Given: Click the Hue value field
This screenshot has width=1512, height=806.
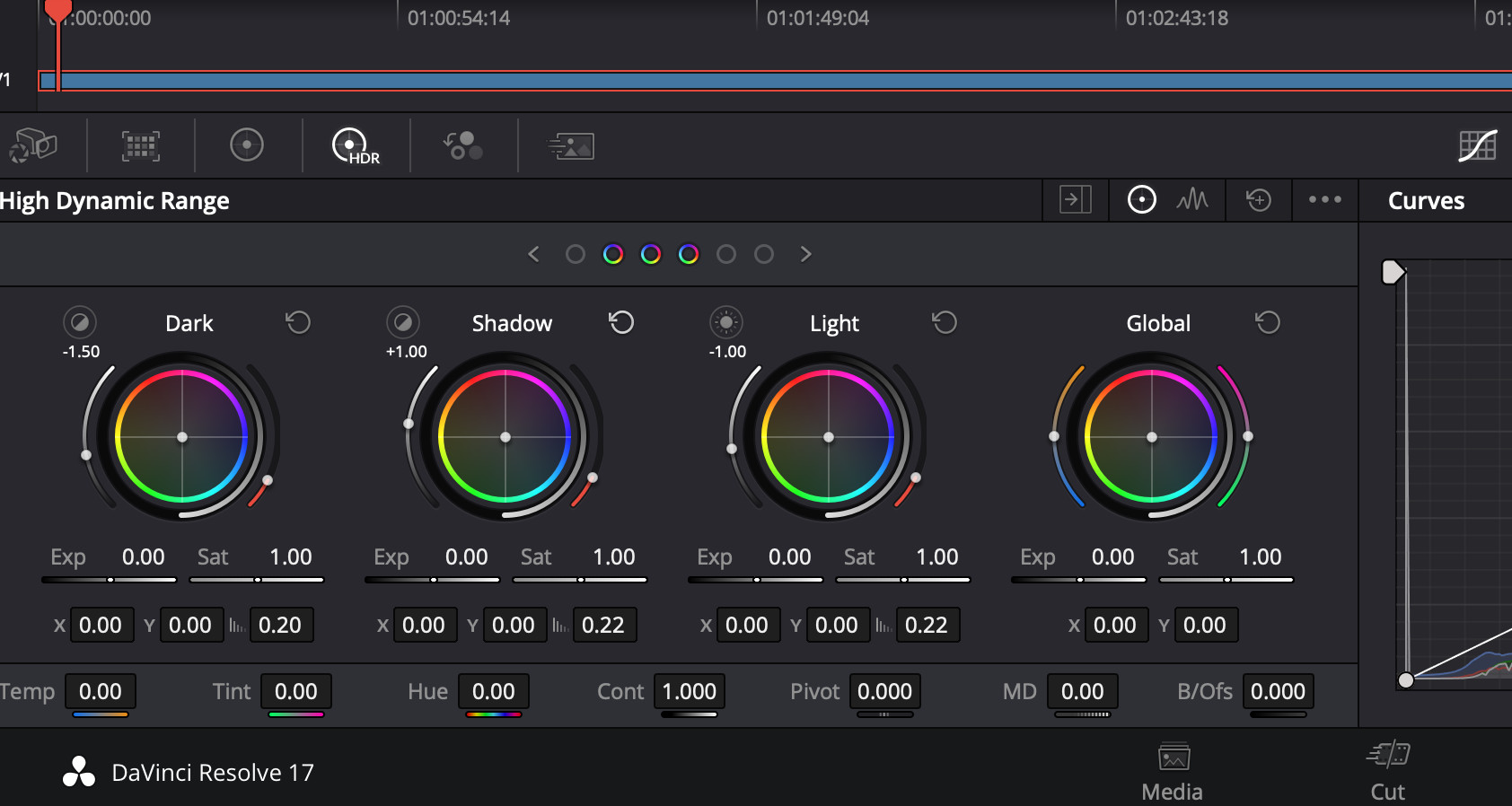Looking at the screenshot, I should click(494, 691).
